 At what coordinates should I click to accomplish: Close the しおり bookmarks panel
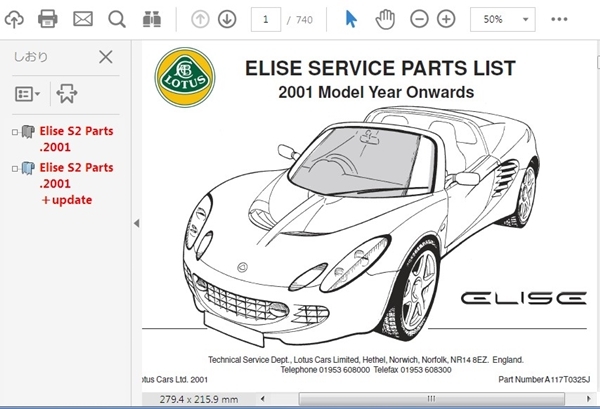[x=106, y=57]
